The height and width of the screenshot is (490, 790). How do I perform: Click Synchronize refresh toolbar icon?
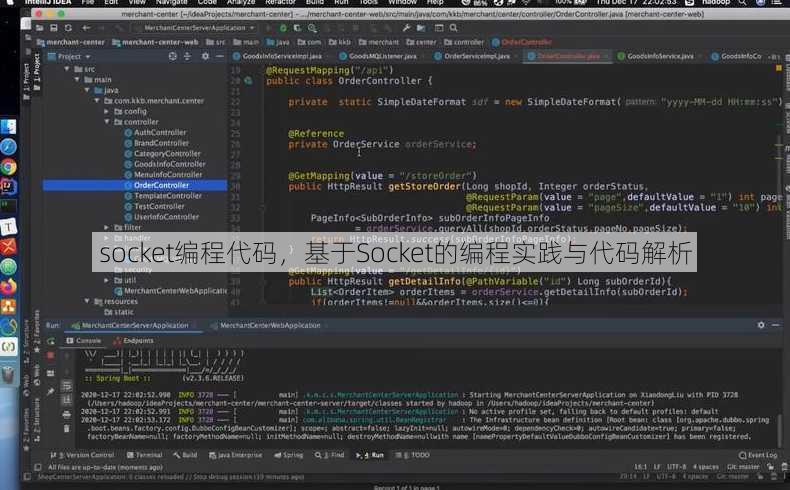68,28
